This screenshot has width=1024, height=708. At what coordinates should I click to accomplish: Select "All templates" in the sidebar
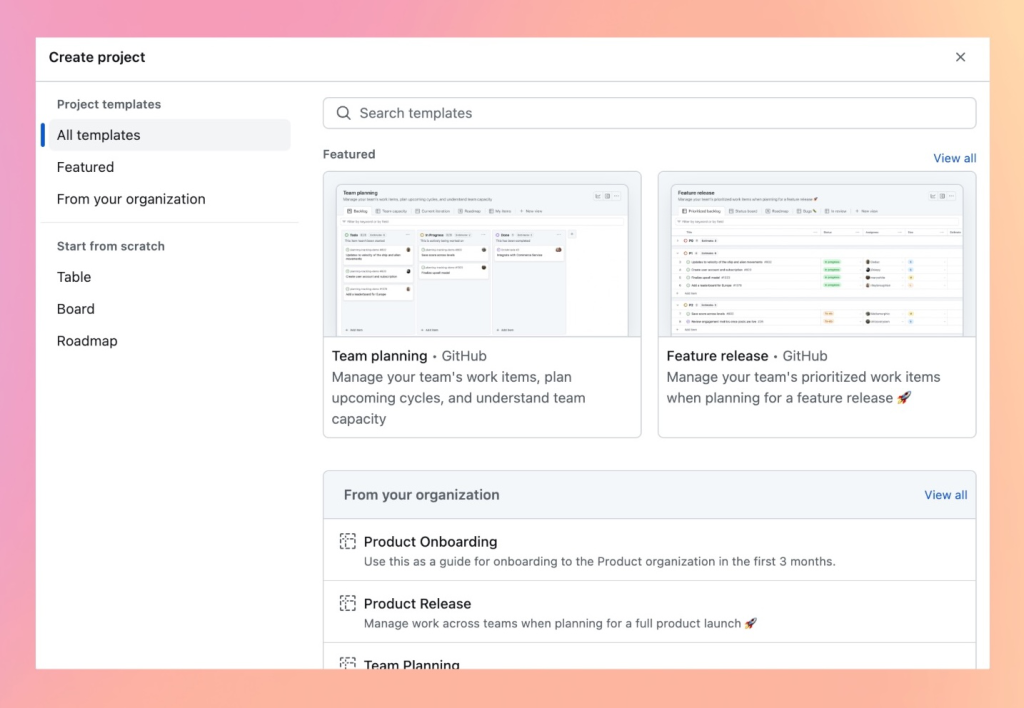(98, 135)
